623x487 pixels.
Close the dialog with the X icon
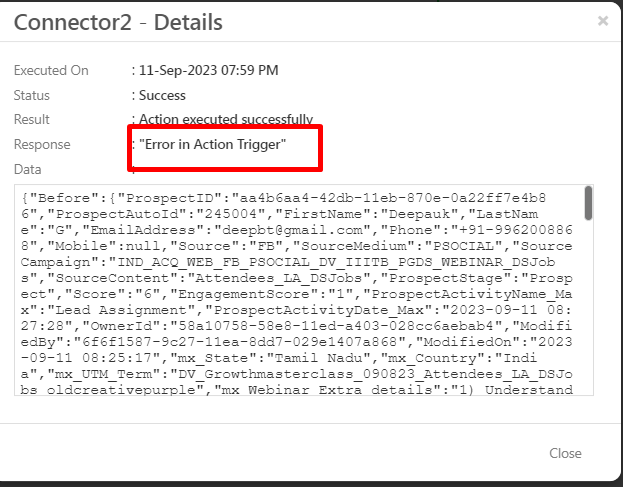pos(602,20)
